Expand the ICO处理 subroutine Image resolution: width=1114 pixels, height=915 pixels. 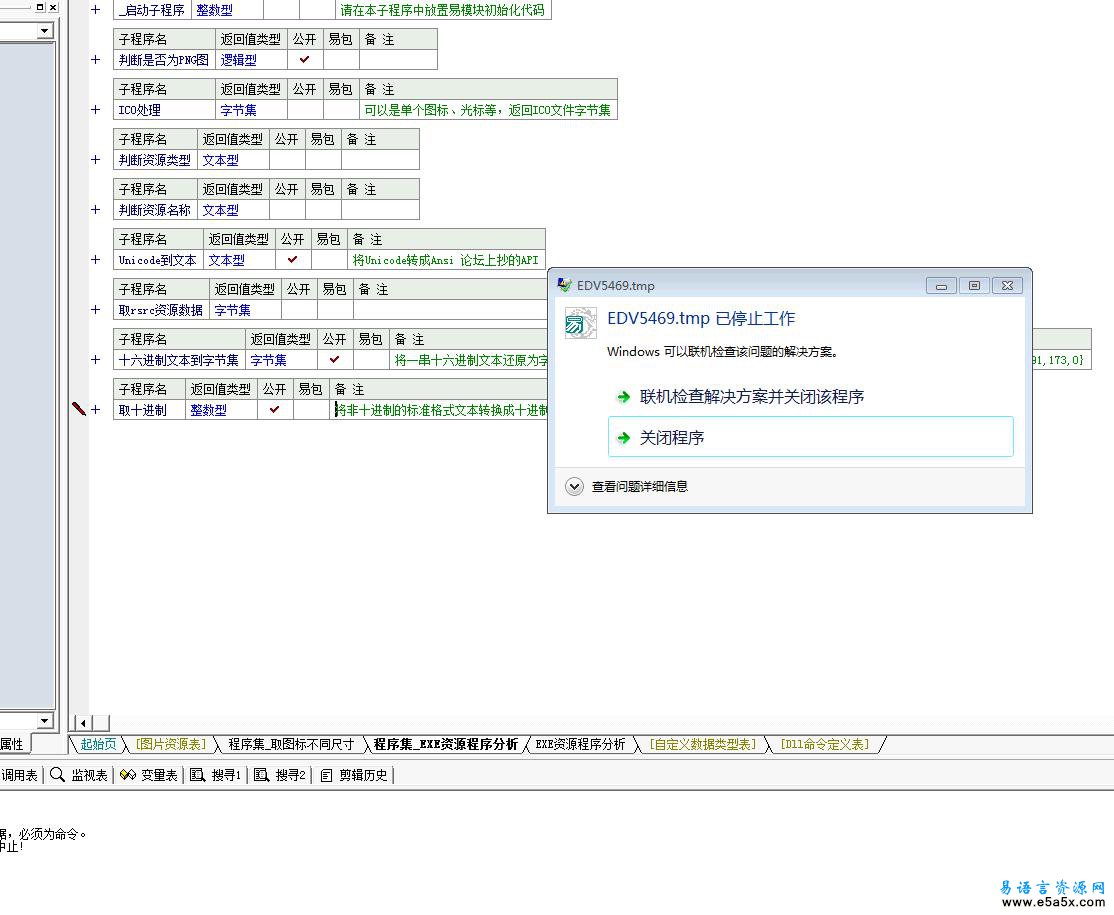point(96,109)
